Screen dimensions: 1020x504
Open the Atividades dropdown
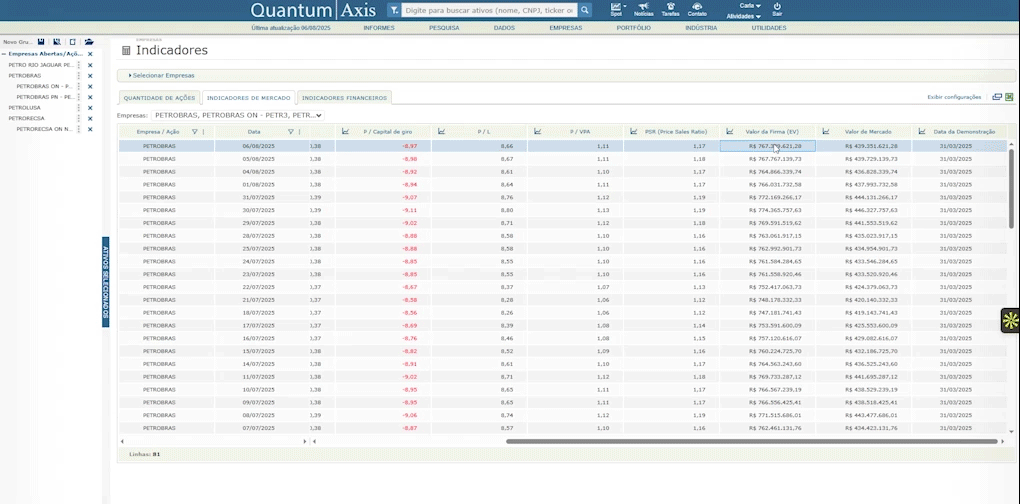(x=744, y=16)
